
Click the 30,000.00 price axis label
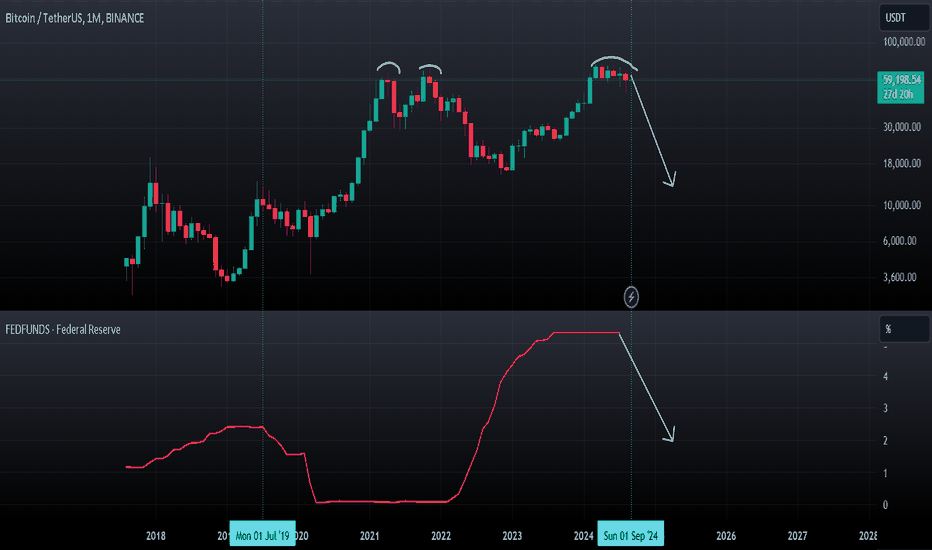902,127
